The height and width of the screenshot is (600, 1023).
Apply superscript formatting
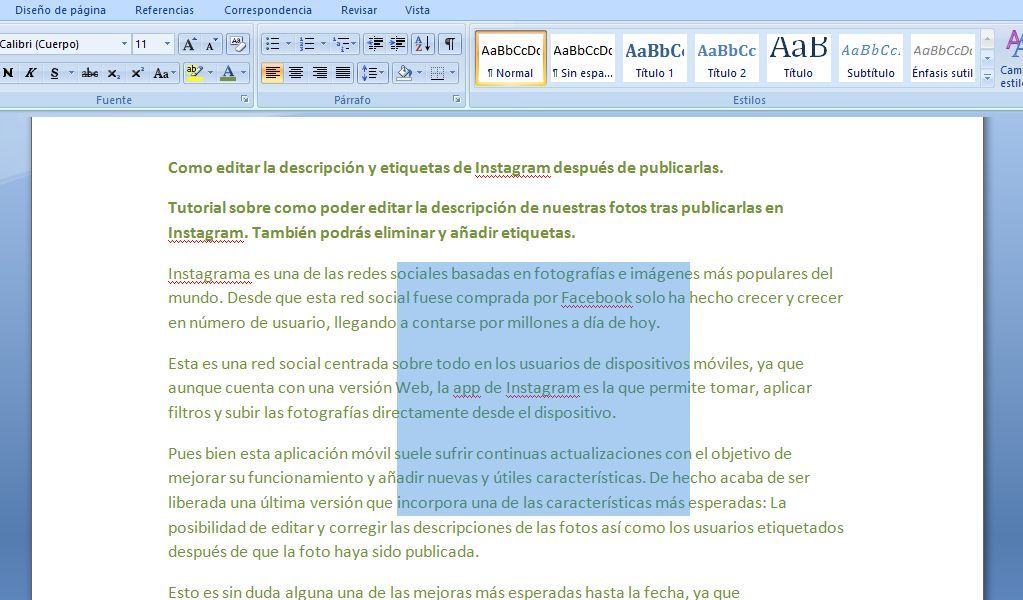137,73
